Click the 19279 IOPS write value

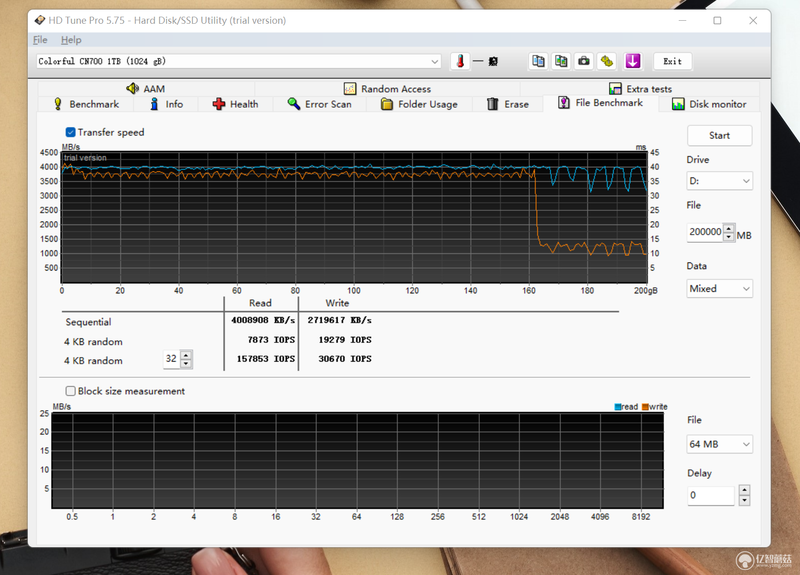coord(345,339)
